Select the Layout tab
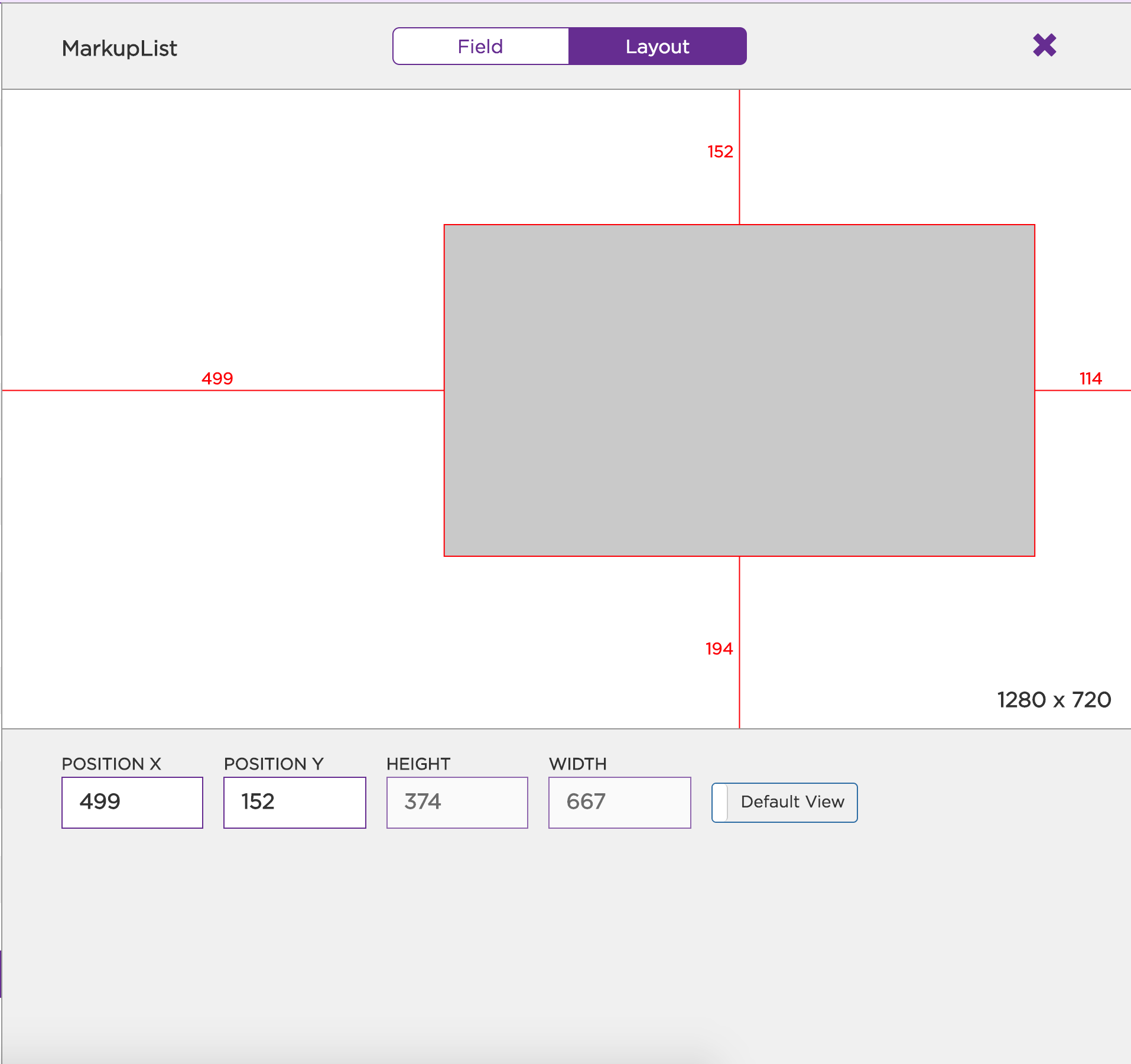This screenshot has height=1064, width=1131. click(658, 46)
